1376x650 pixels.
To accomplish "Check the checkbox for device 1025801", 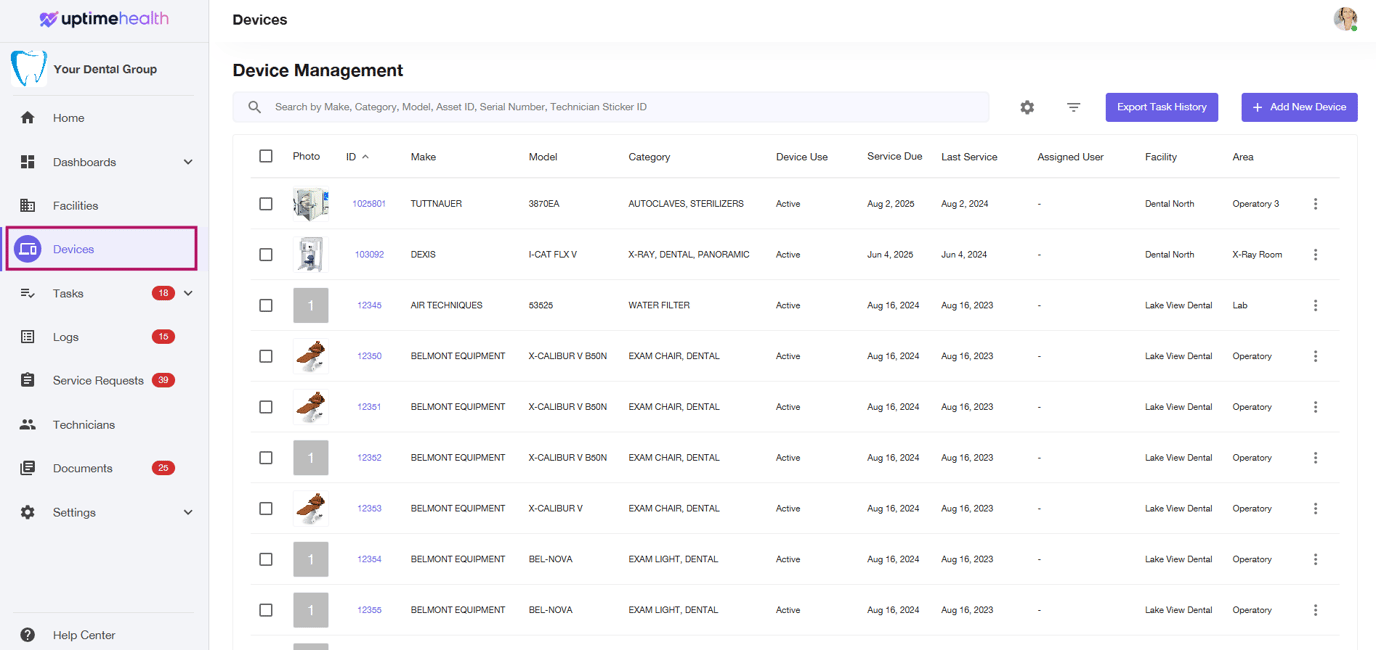I will pyautogui.click(x=266, y=203).
